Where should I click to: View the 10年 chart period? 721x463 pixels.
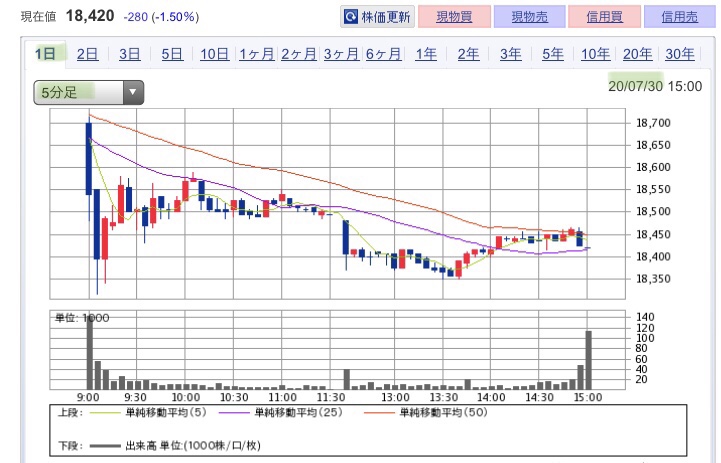[595, 54]
